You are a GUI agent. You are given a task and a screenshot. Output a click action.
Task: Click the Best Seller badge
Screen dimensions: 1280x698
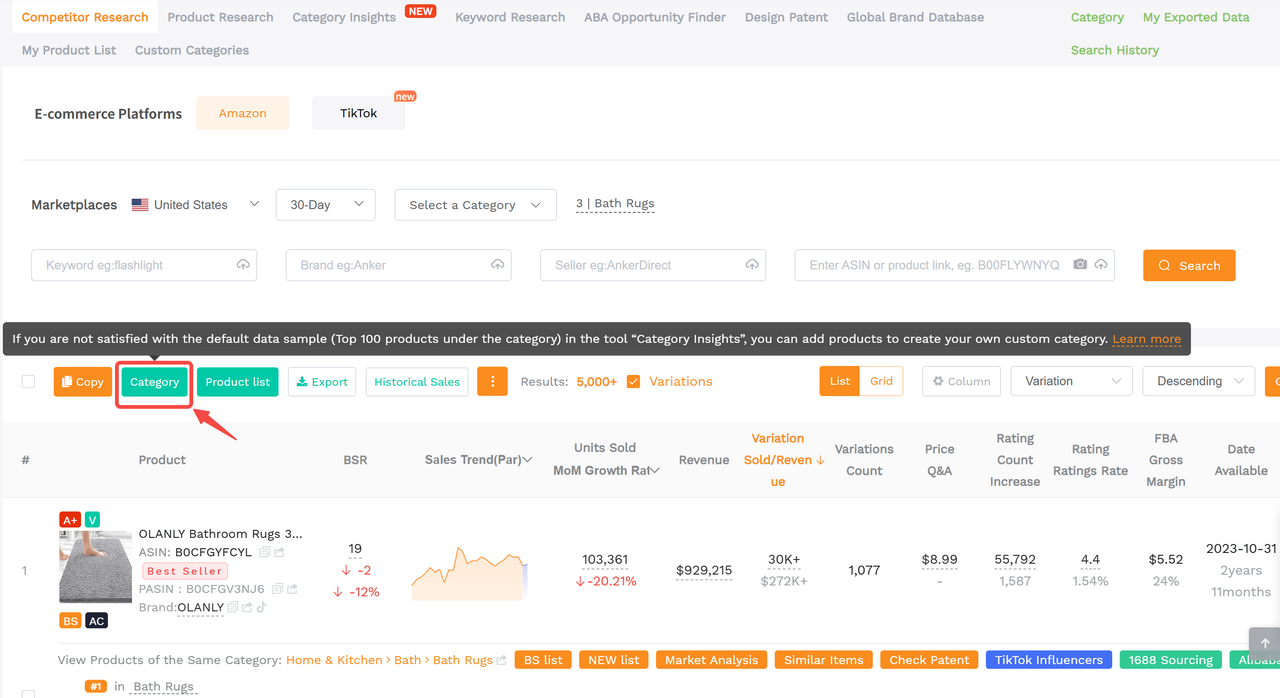pyautogui.click(x=185, y=571)
